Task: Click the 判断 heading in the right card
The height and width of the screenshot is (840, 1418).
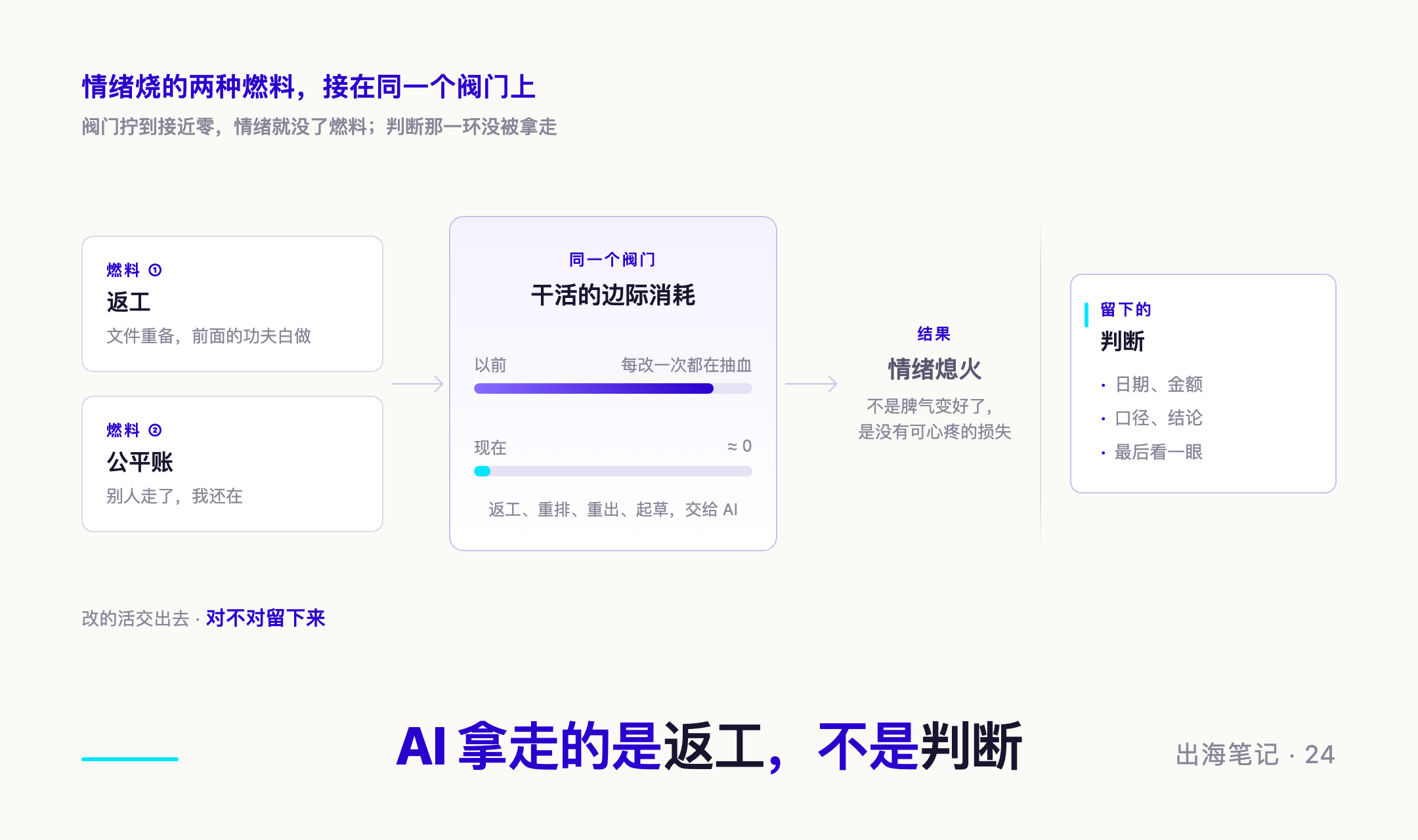Action: click(1123, 341)
